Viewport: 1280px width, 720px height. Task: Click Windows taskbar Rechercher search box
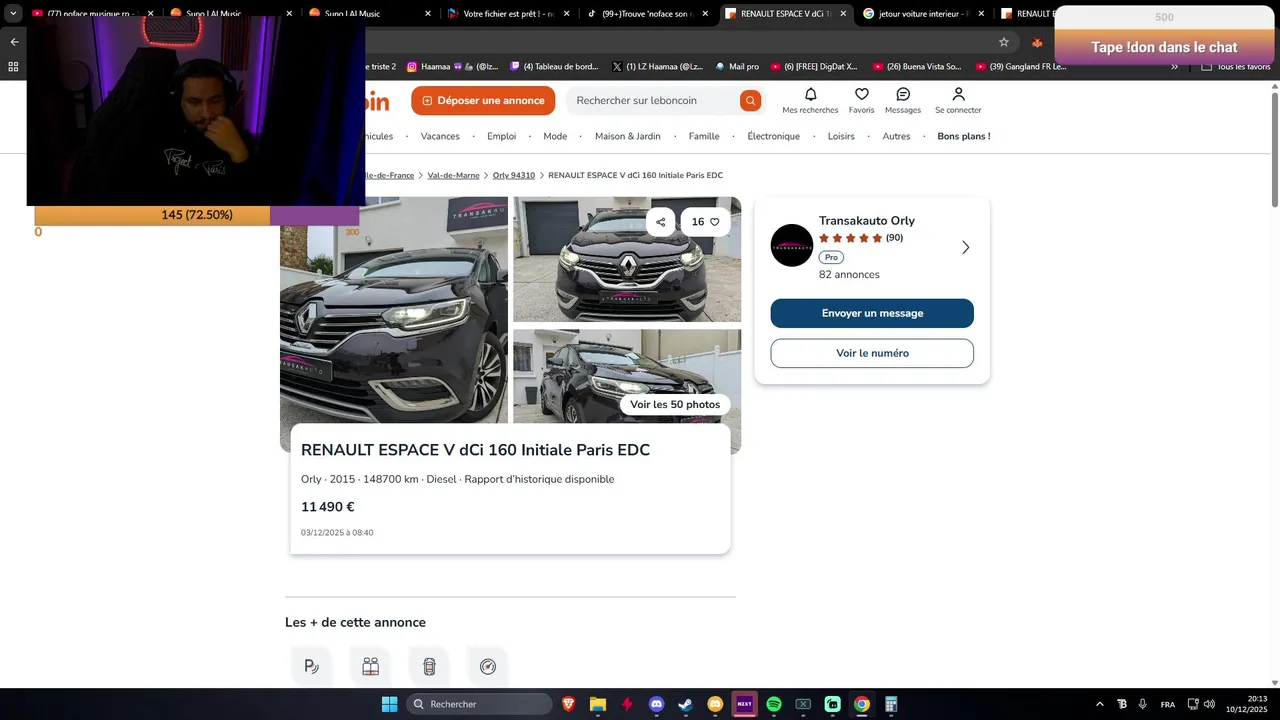[480, 704]
